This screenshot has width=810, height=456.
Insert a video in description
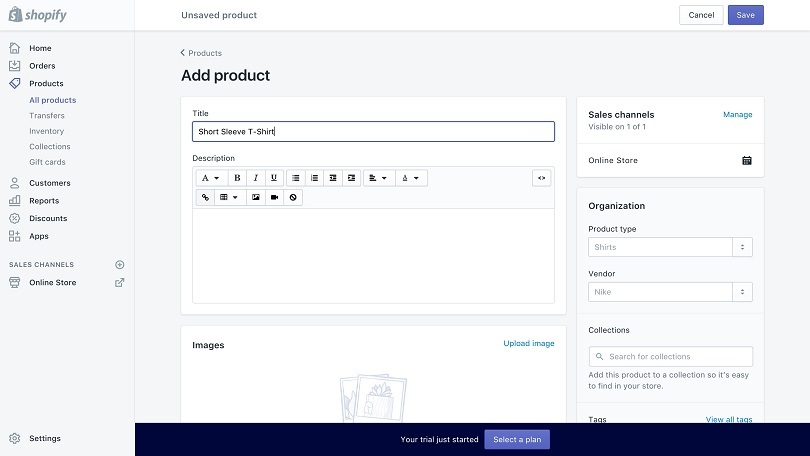coord(274,197)
